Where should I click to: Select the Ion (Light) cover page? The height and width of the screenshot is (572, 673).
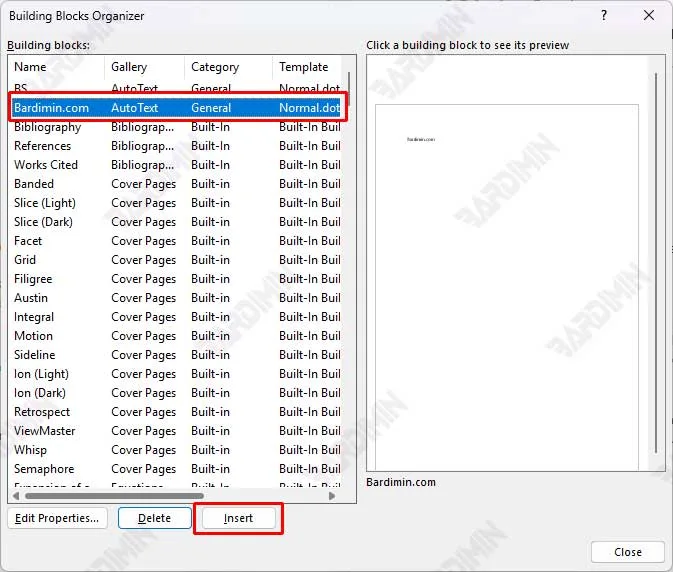[176, 374]
